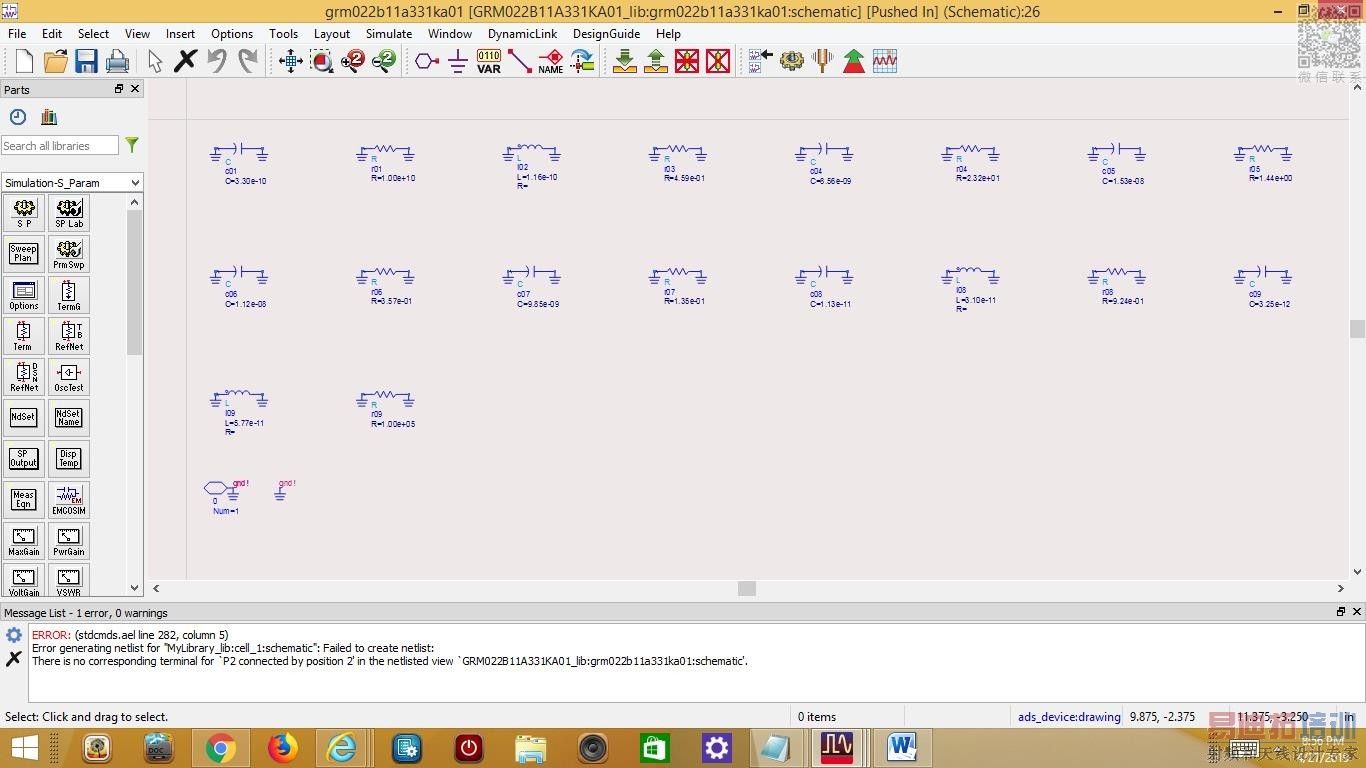Screen dimensions: 1366x768
Task: Undock the Message List panel
Action: click(x=1341, y=612)
